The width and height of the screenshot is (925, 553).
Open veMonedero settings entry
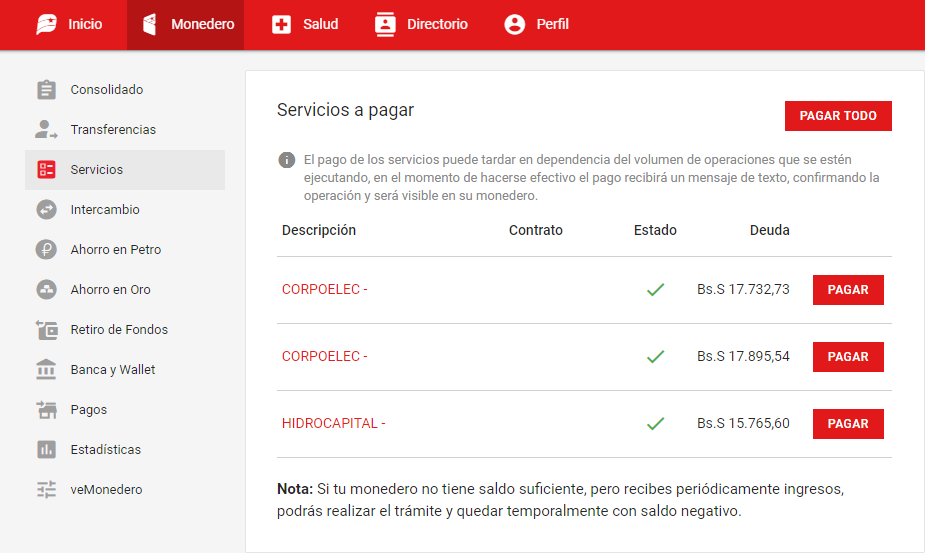tap(125, 489)
